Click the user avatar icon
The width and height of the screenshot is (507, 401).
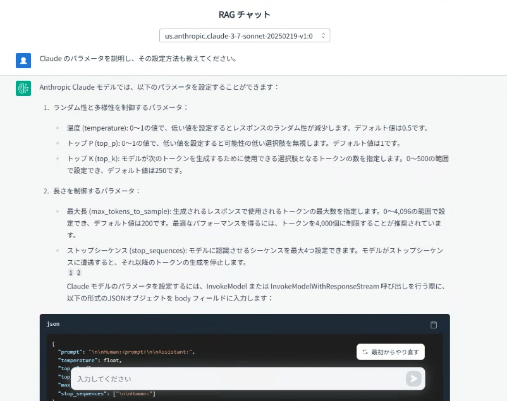click(23, 60)
